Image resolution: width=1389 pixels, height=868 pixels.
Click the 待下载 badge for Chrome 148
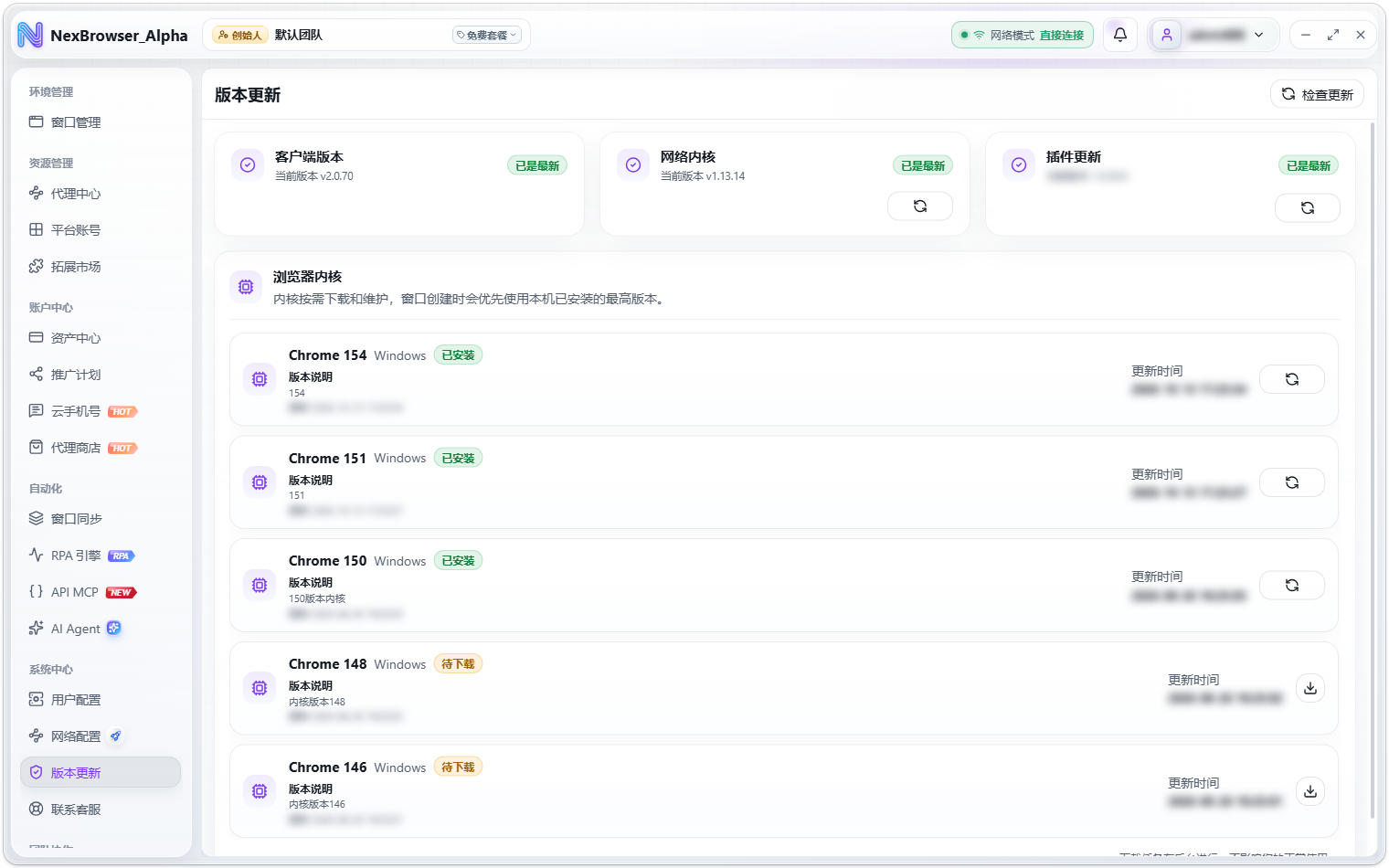[x=458, y=664]
